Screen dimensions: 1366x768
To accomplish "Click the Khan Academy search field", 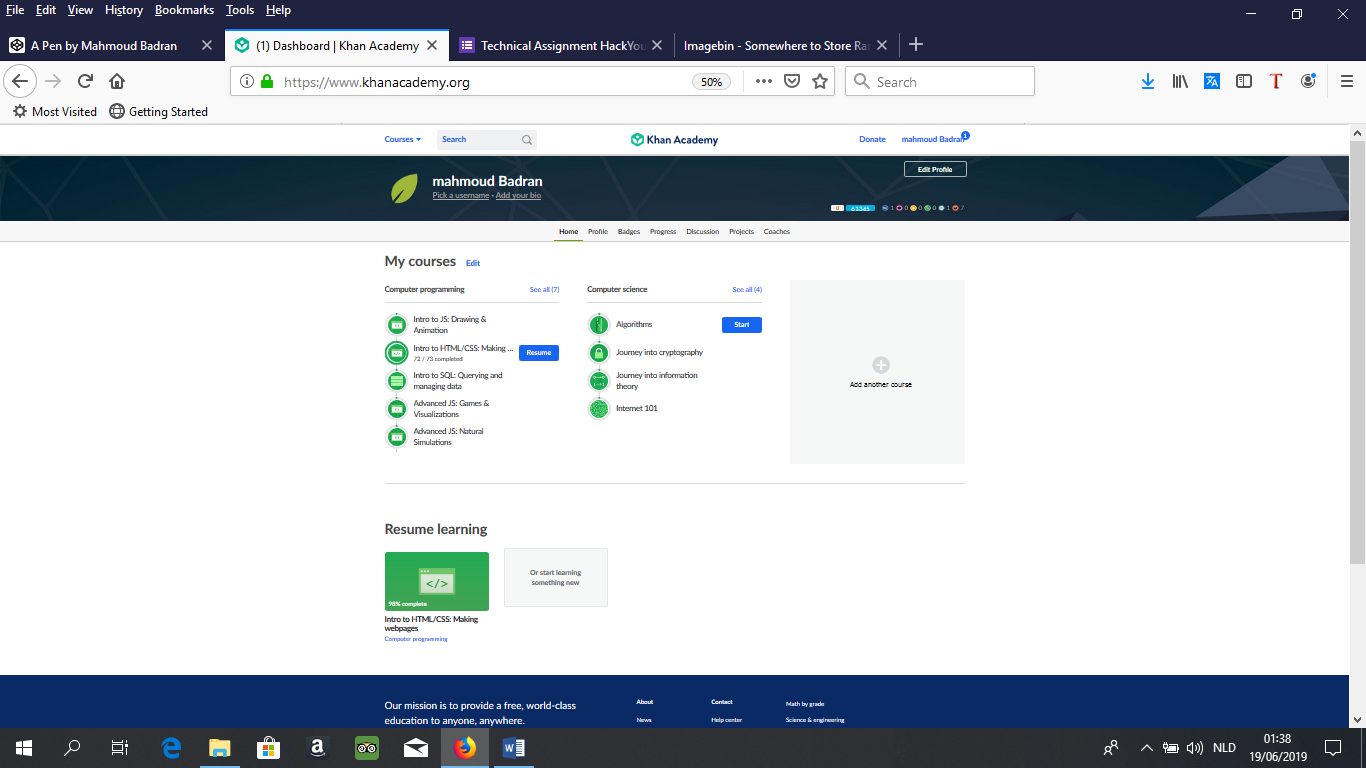I will [x=487, y=139].
